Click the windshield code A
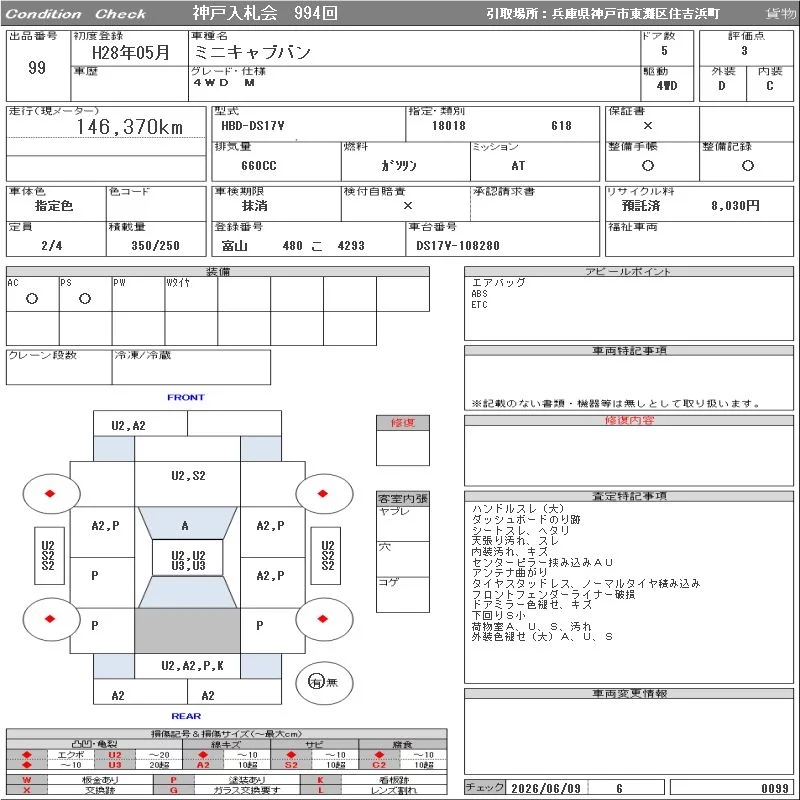The height and width of the screenshot is (800, 800). click(185, 526)
